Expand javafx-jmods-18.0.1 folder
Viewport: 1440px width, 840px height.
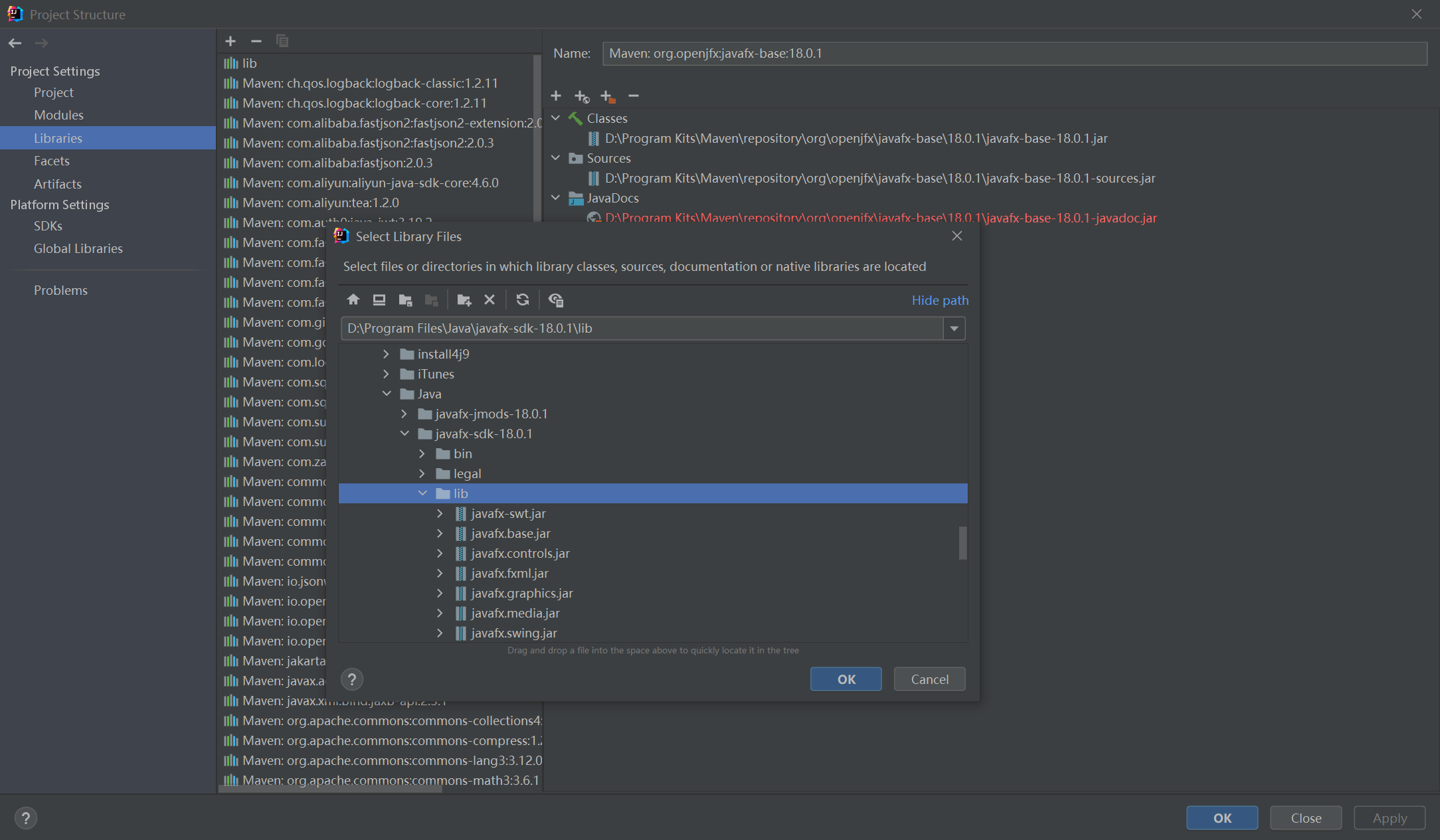coord(404,414)
